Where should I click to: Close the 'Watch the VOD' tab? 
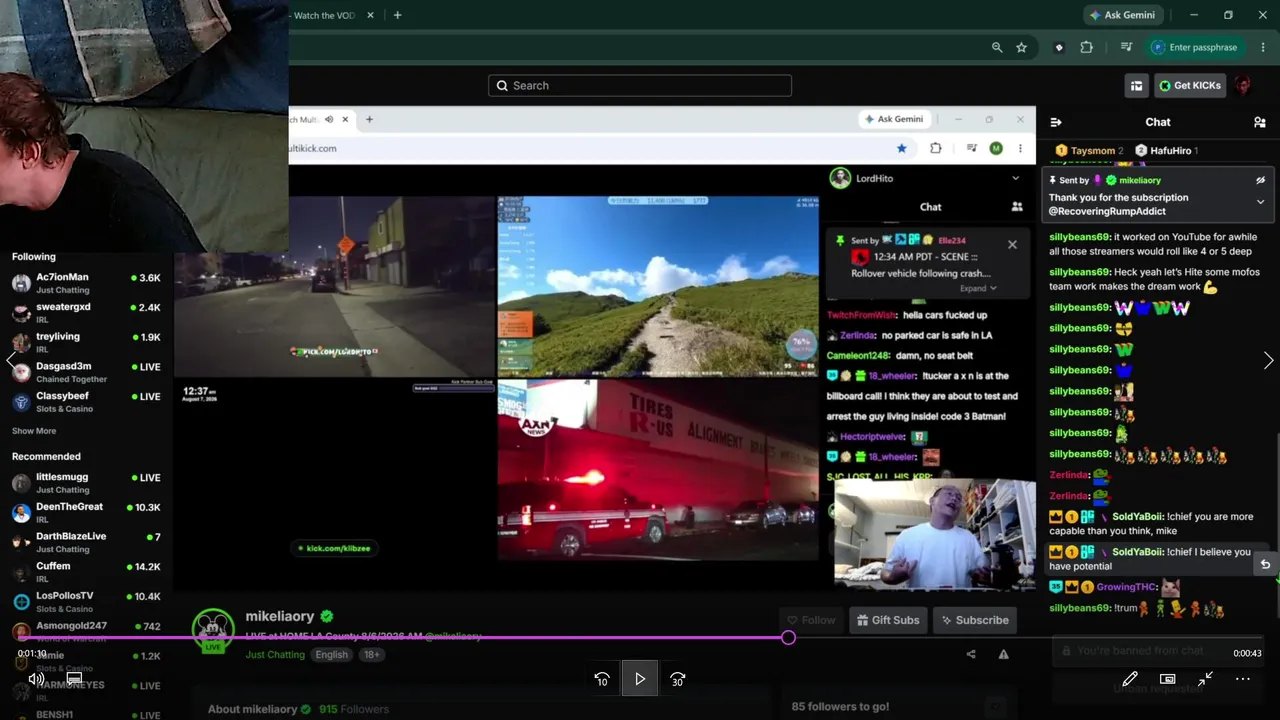(371, 15)
